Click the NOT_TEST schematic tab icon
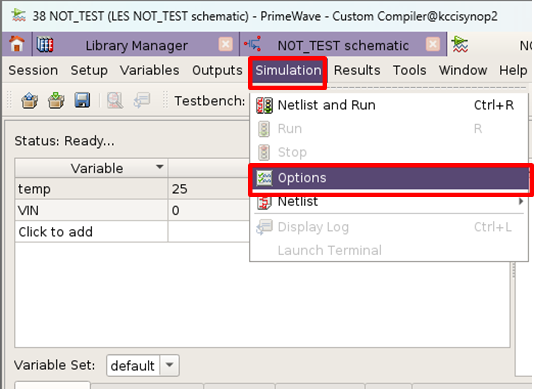This screenshot has height=389, width=534. (x=252, y=44)
